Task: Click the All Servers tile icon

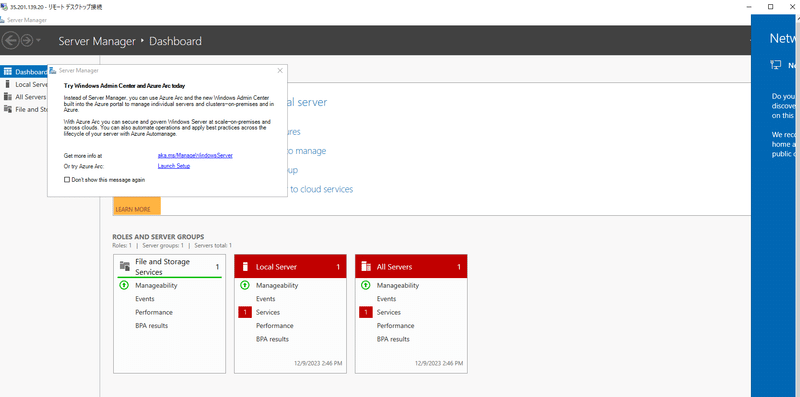Action: [x=366, y=266]
